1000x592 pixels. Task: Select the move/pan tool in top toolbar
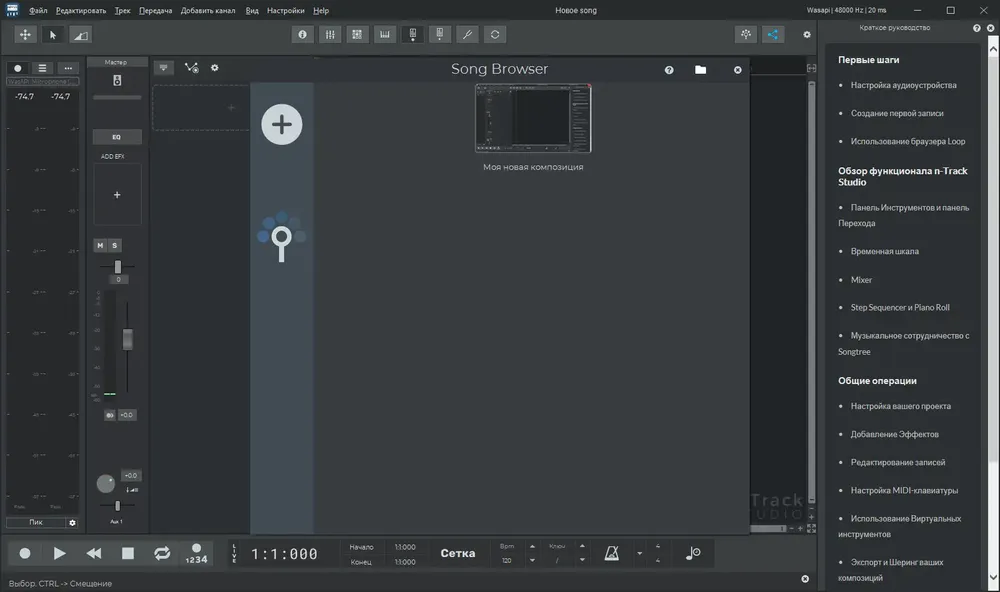click(25, 35)
